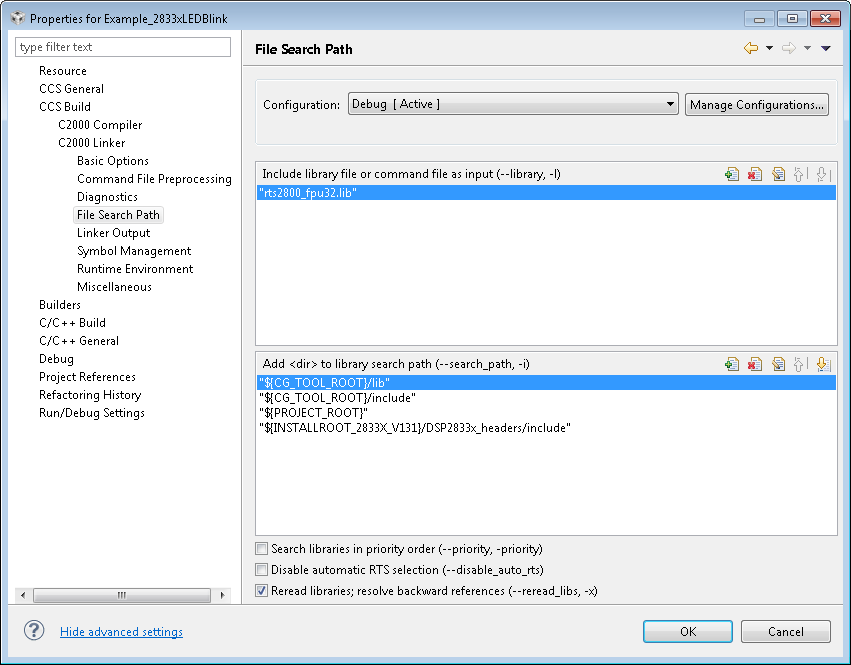
Task: Click Add icon for library file input
Action: coord(732,174)
